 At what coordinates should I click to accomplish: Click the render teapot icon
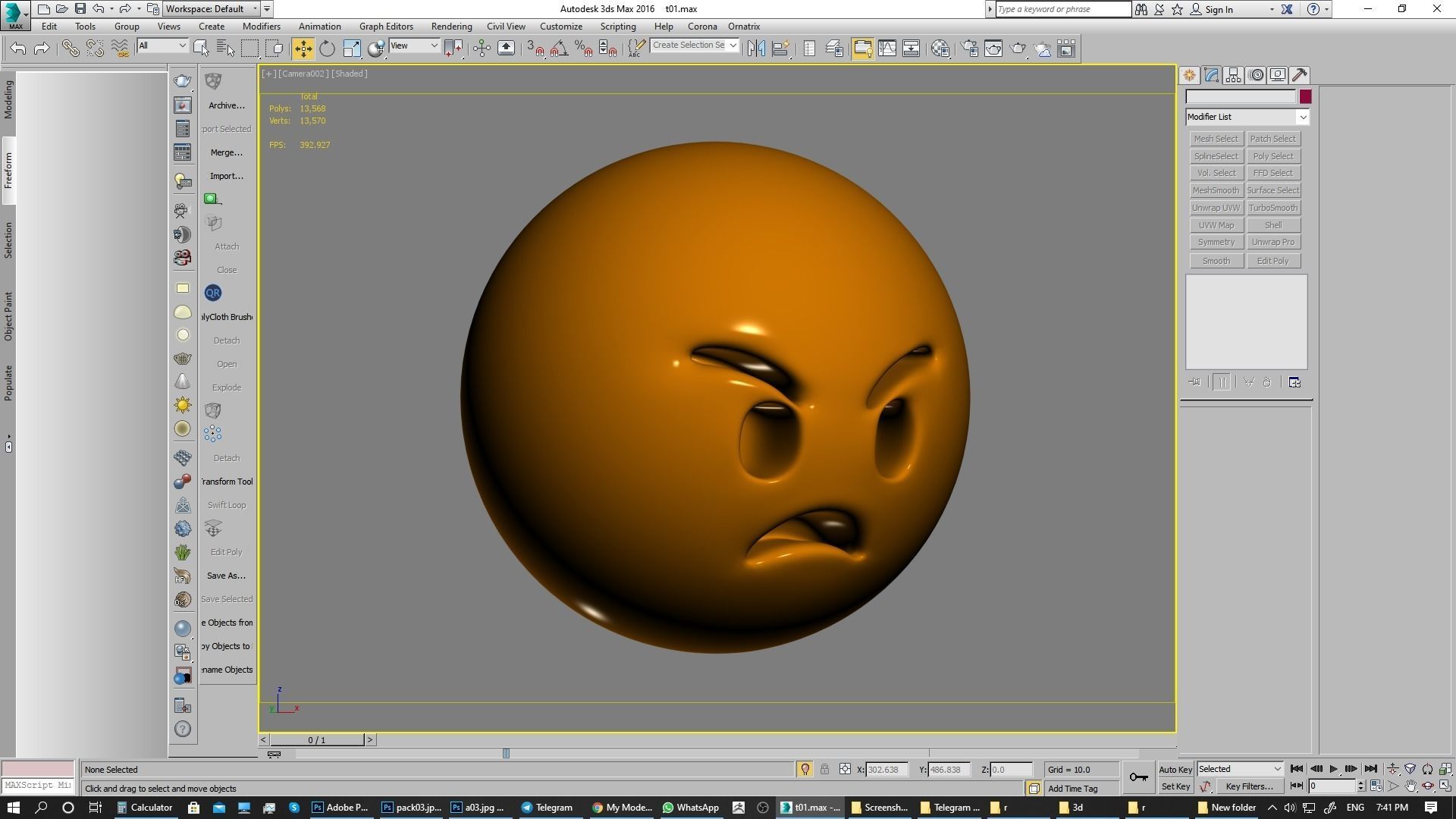pos(1018,49)
